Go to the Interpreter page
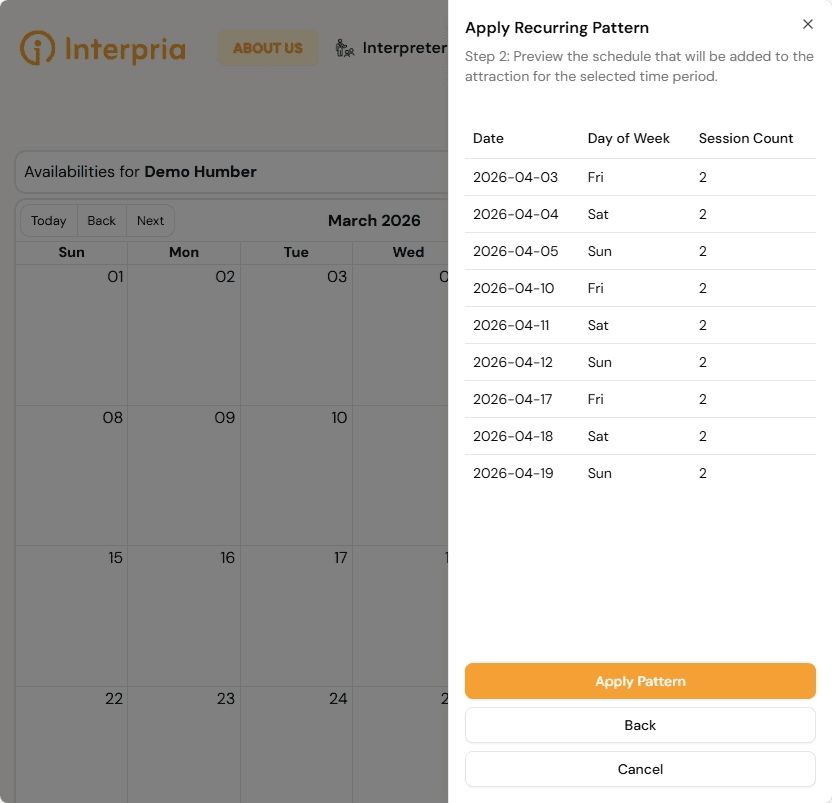This screenshot has width=832, height=803. click(x=405, y=47)
